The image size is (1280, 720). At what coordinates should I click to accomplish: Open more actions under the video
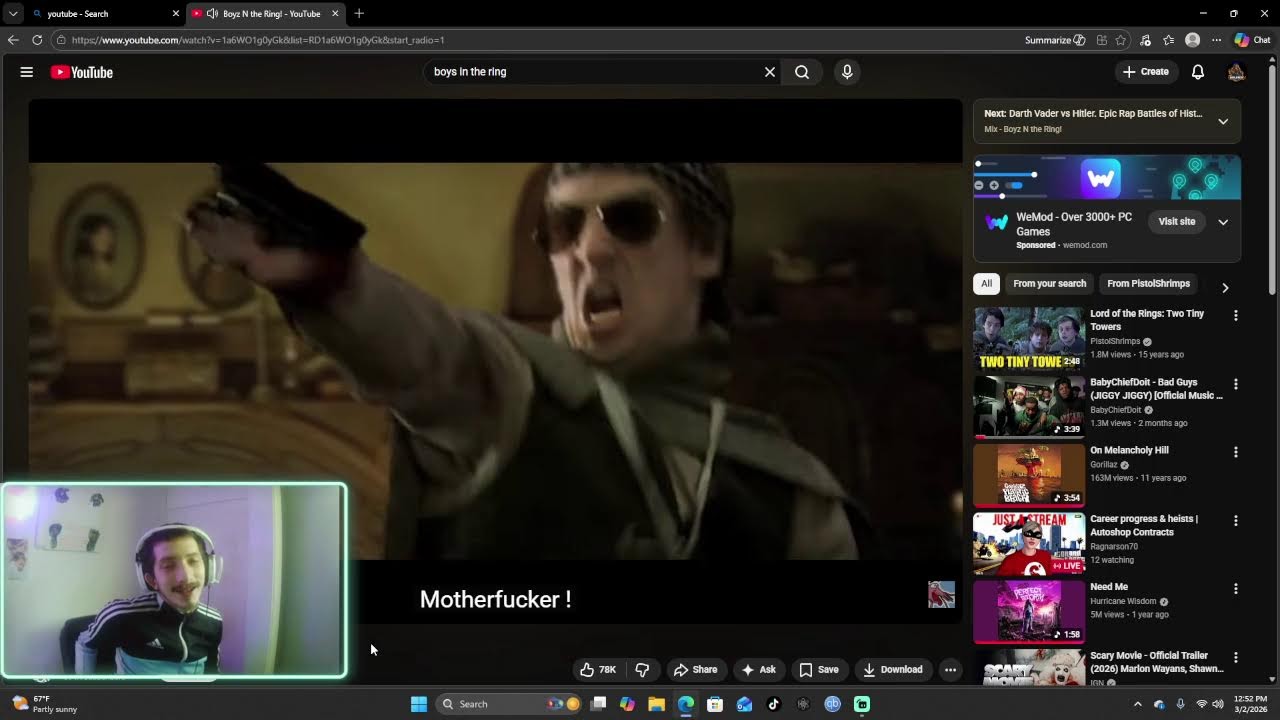951,670
